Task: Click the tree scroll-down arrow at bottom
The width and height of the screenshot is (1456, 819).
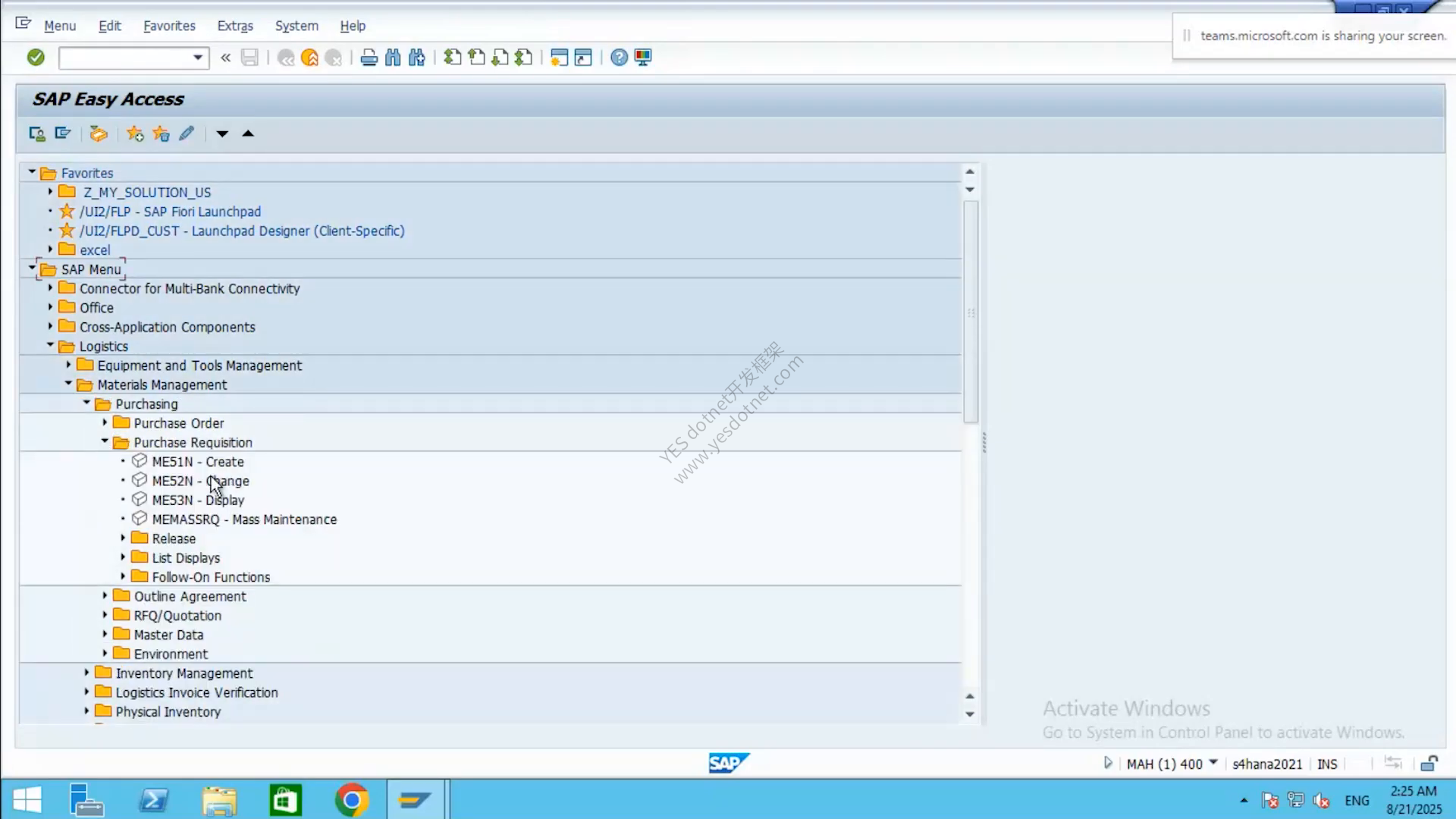Action: [x=970, y=714]
